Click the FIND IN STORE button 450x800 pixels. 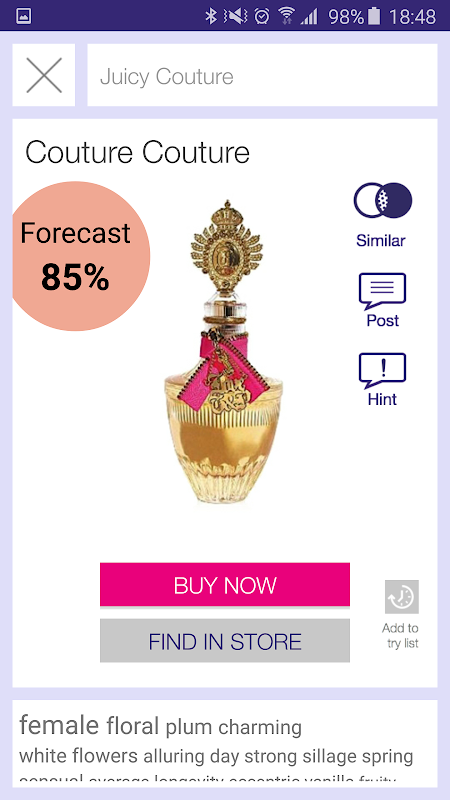tap(225, 641)
